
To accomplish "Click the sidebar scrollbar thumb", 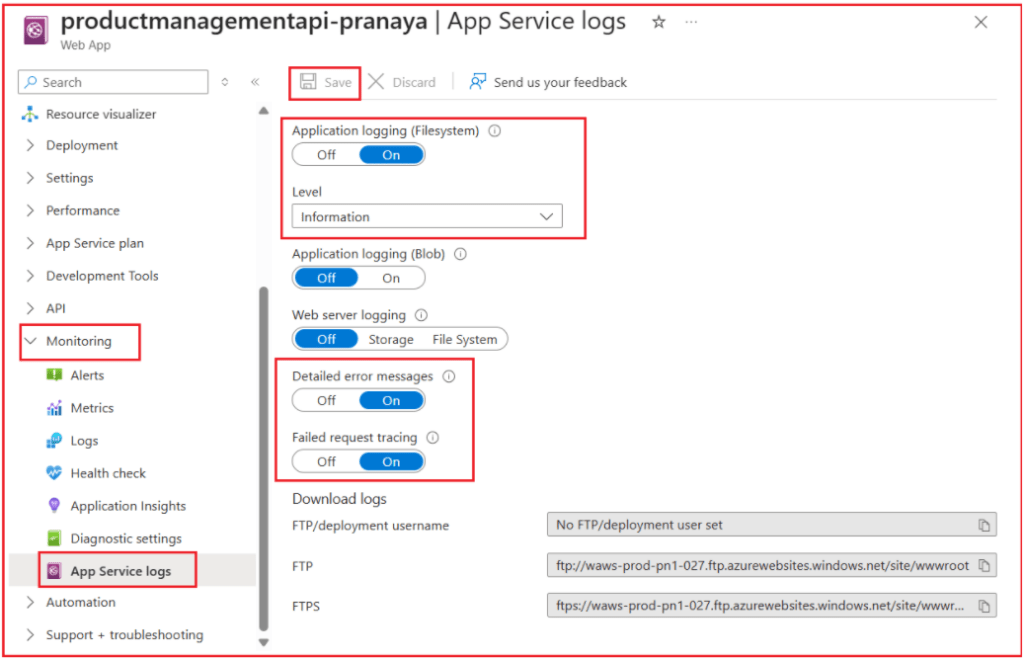I will (264, 457).
